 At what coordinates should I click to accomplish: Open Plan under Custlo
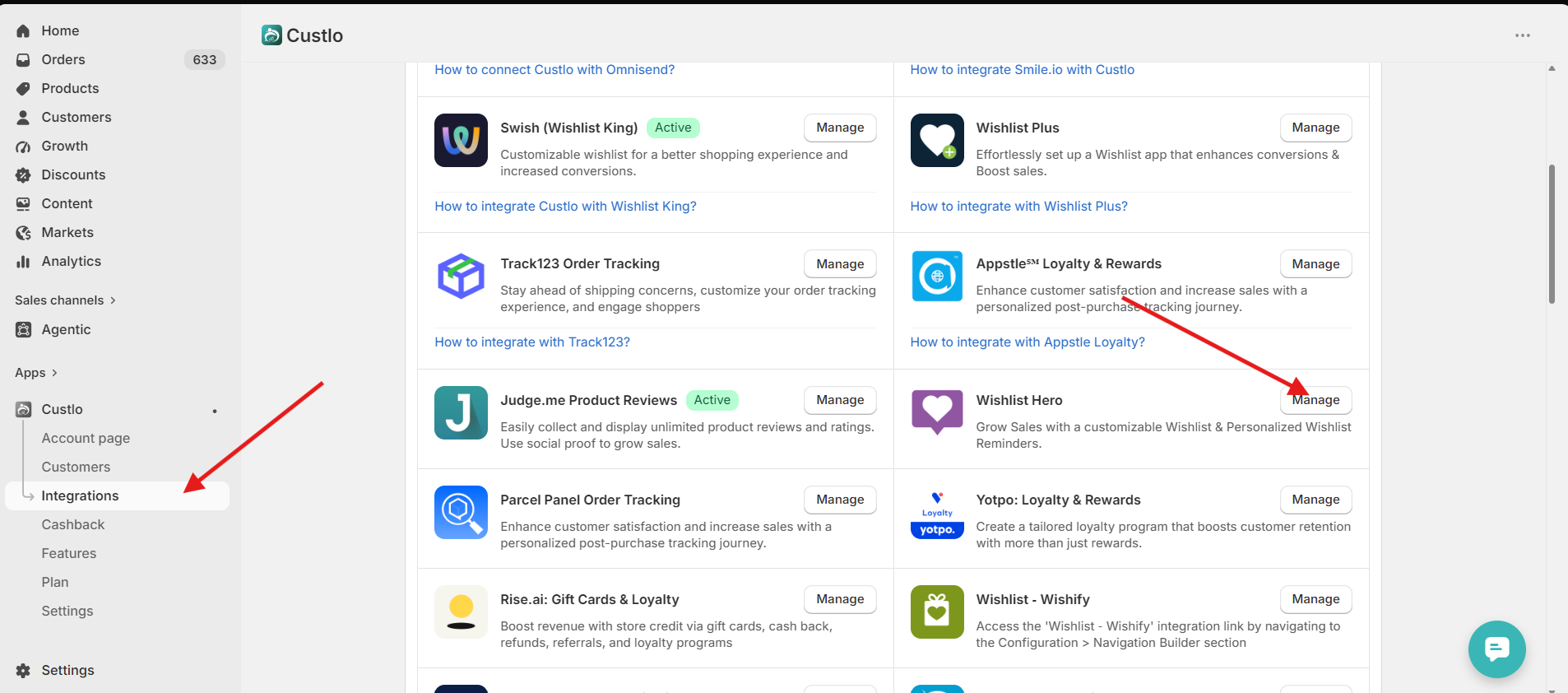(55, 582)
